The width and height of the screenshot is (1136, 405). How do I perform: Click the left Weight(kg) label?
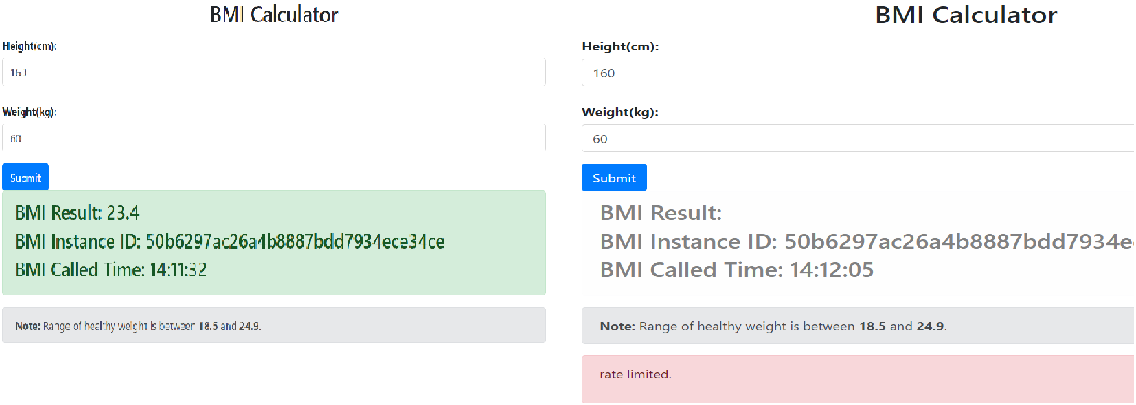point(29,112)
